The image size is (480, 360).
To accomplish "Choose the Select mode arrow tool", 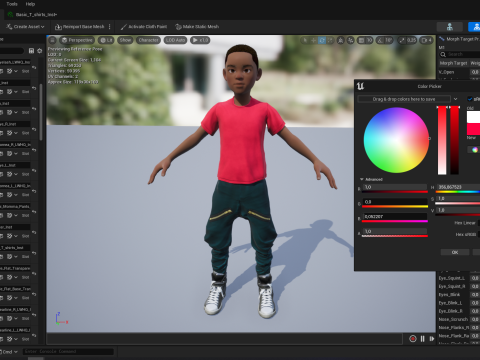I will [x=305, y=40].
